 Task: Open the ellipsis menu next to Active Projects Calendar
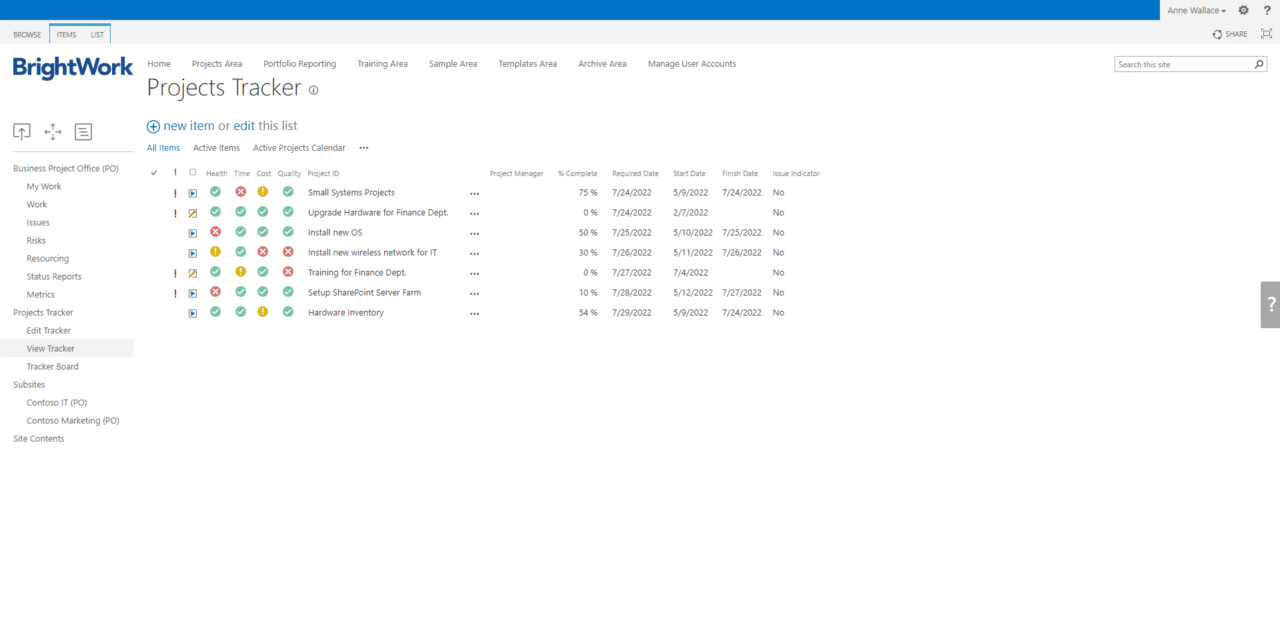point(363,147)
